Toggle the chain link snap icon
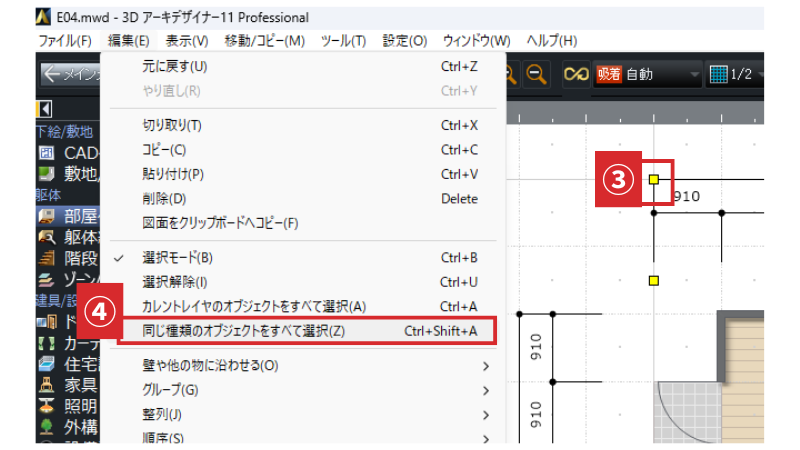Image resolution: width=800 pixels, height=450 pixels. pos(576,74)
